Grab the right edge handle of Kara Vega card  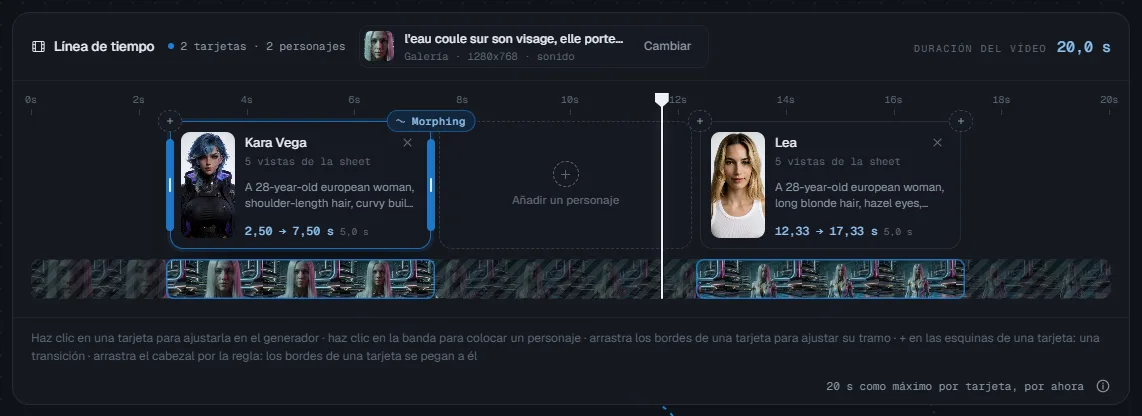(430, 185)
